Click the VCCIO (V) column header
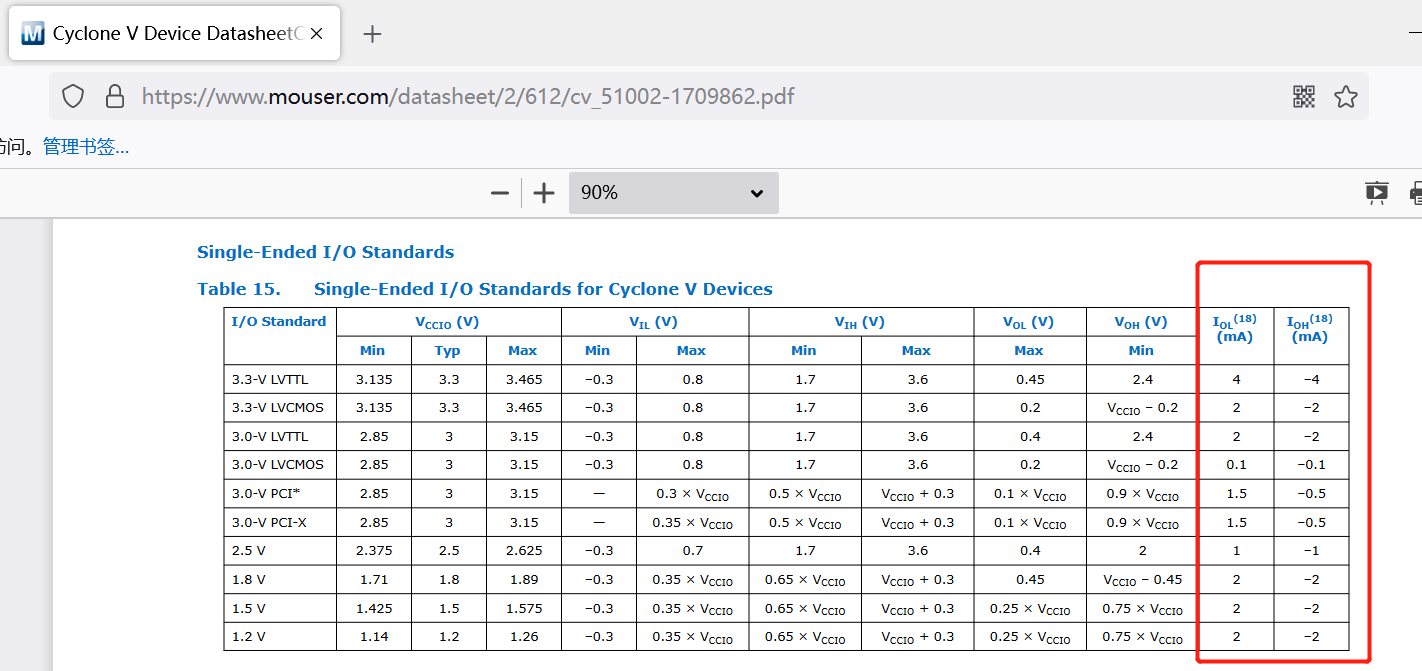 (447, 322)
